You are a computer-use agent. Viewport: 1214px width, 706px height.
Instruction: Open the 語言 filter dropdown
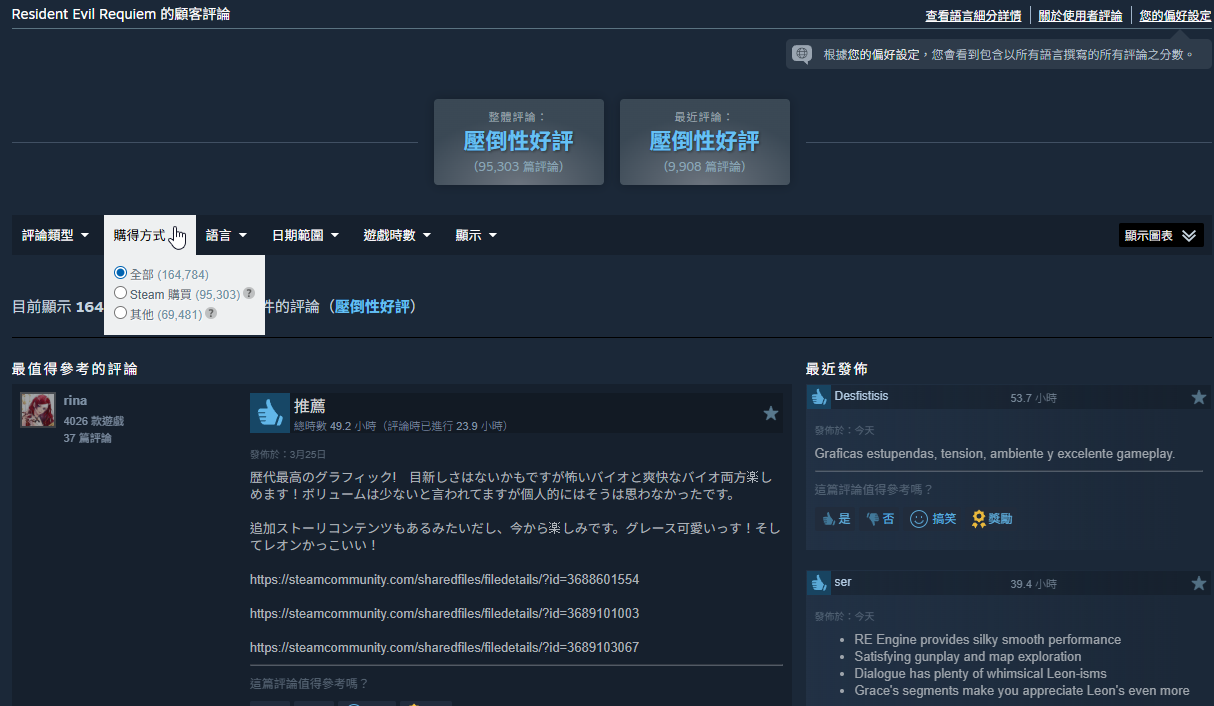point(226,234)
